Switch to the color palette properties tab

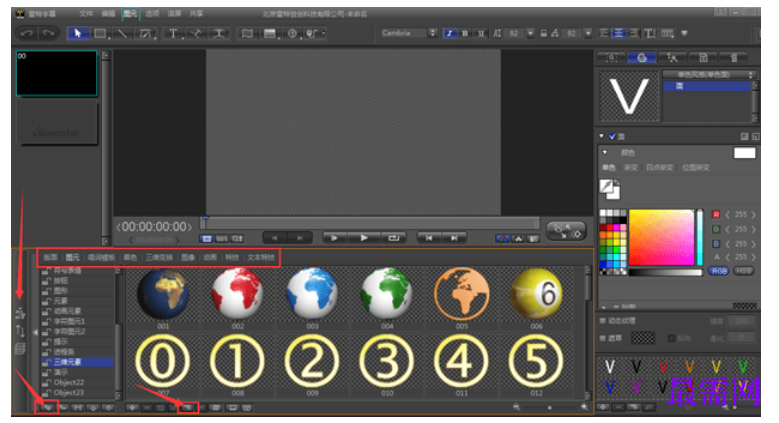(x=641, y=58)
